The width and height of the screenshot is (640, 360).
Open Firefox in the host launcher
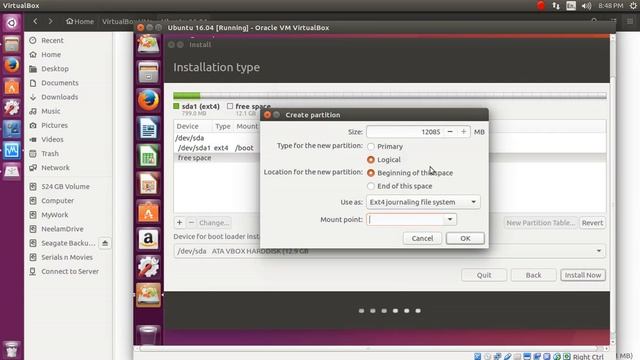pos(11,65)
